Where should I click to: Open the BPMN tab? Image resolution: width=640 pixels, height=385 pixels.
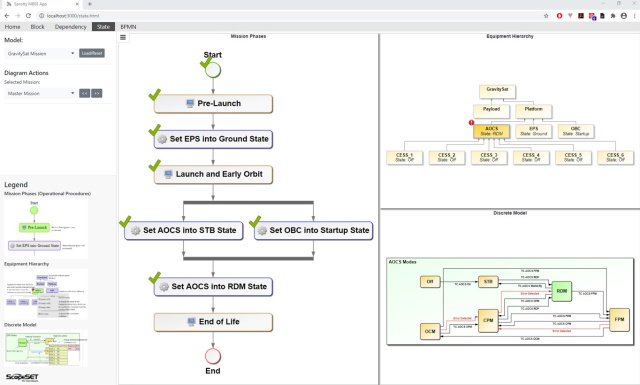(x=128, y=27)
